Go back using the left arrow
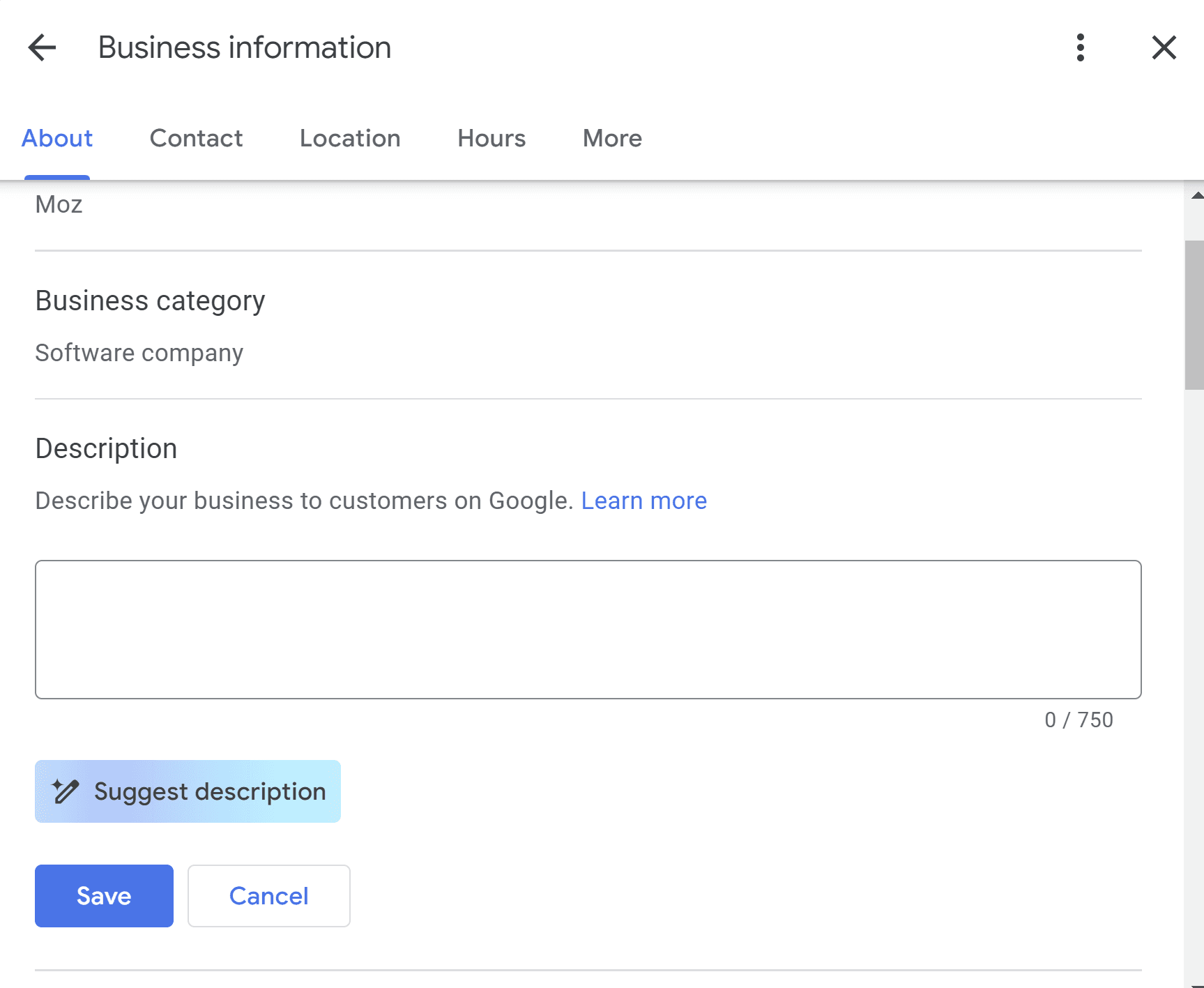The image size is (1204, 988). [x=42, y=48]
